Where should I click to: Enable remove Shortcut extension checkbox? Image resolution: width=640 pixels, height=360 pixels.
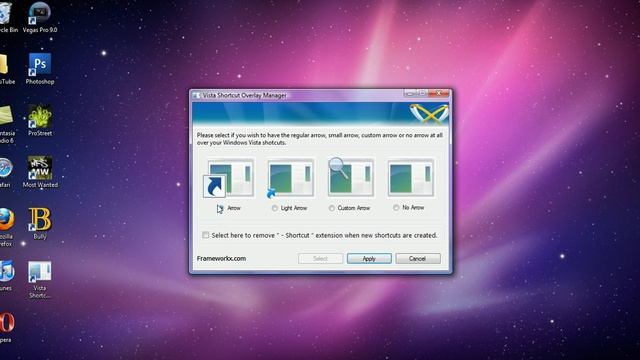[205, 235]
